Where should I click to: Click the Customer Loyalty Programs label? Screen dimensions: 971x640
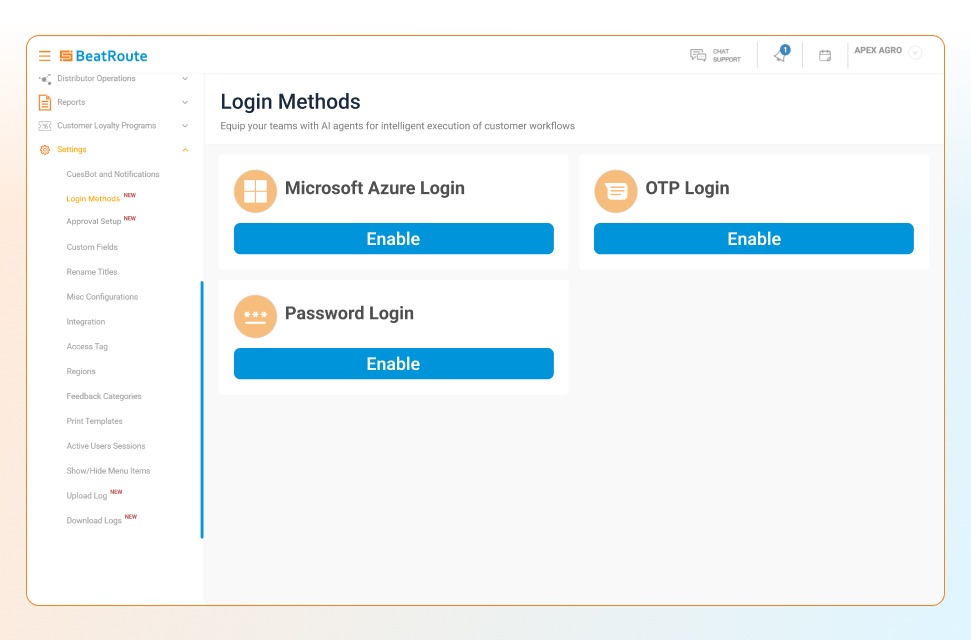pos(107,126)
